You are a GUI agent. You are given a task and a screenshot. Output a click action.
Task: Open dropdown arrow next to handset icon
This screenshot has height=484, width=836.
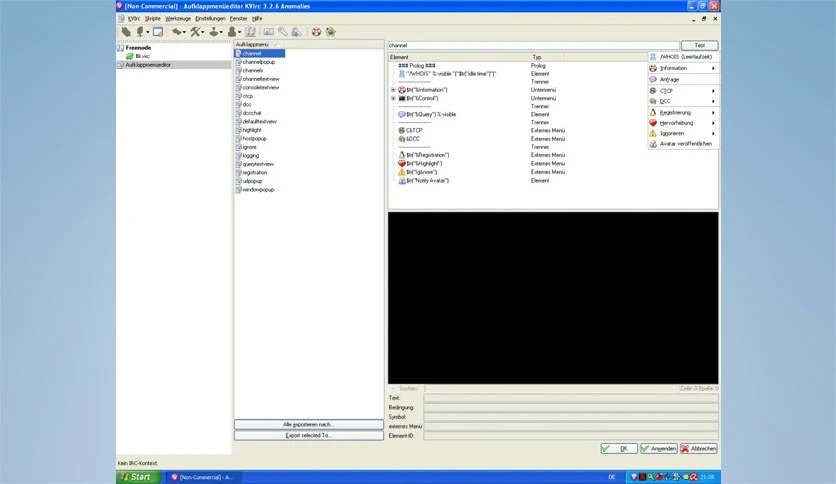184,33
